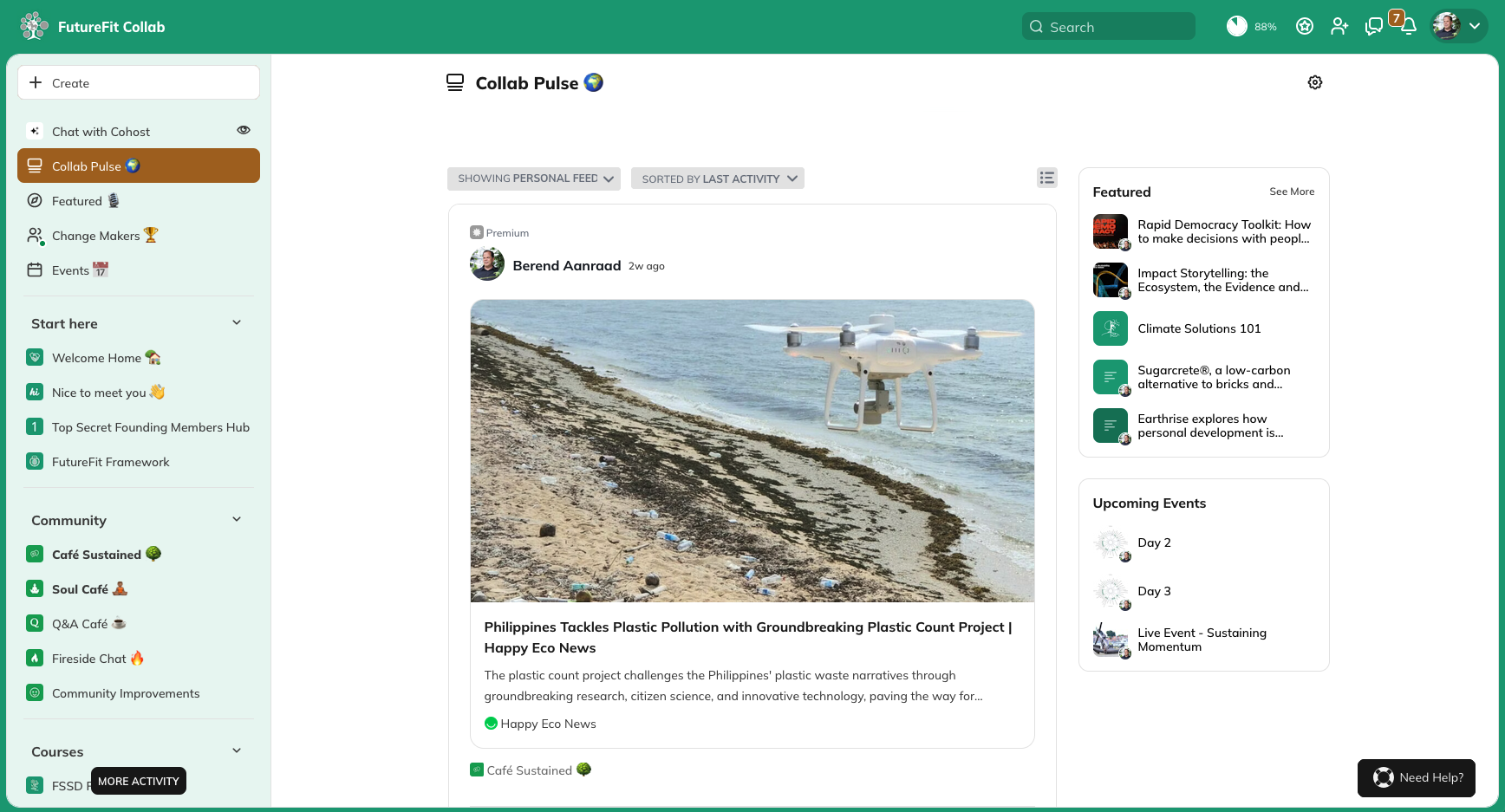Open the profile avatar menu
1505x812 pixels.
(x=1458, y=27)
